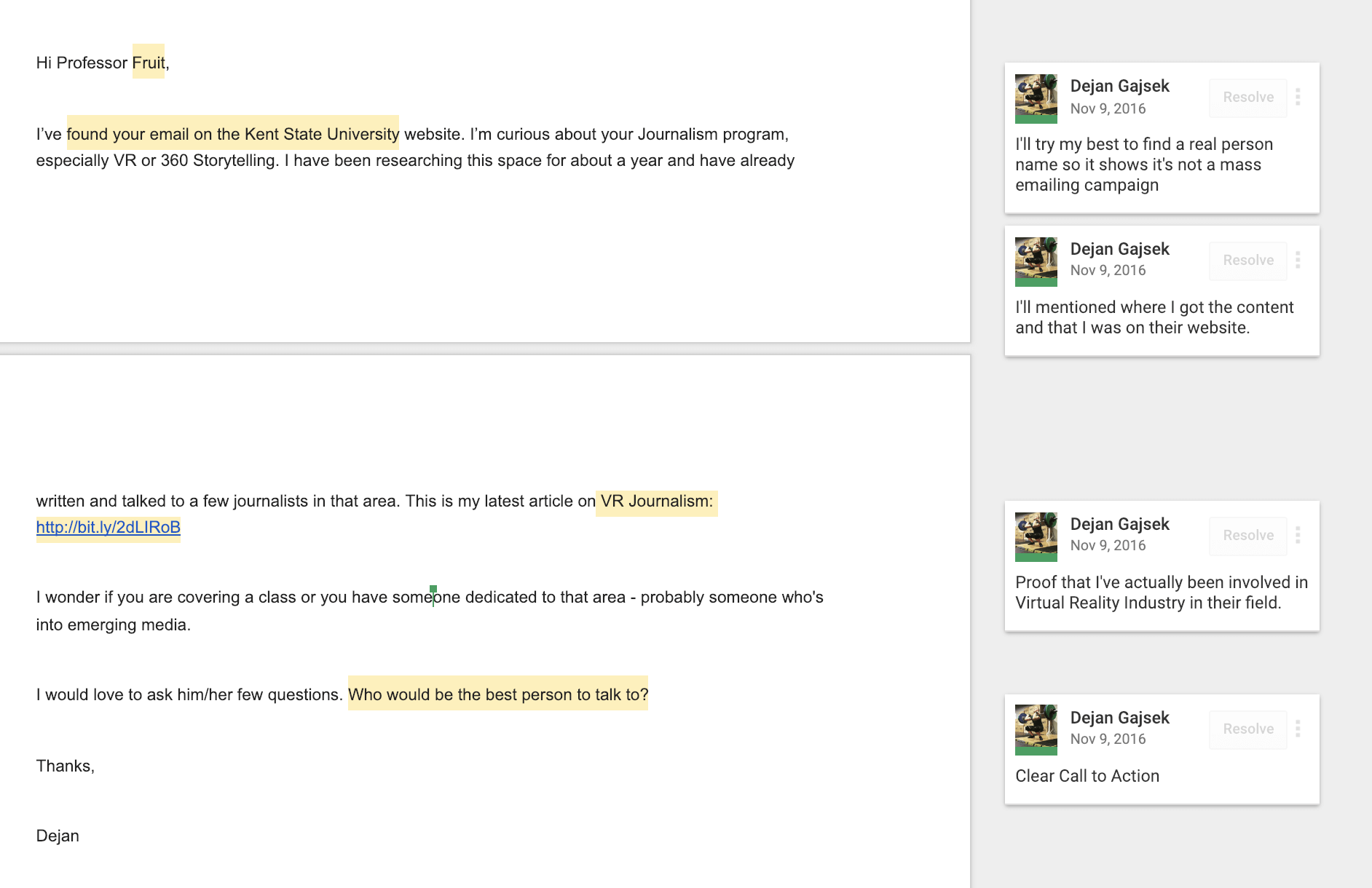Open more options on the 'got the content' comment
The height and width of the screenshot is (888, 1372).
tap(1298, 260)
